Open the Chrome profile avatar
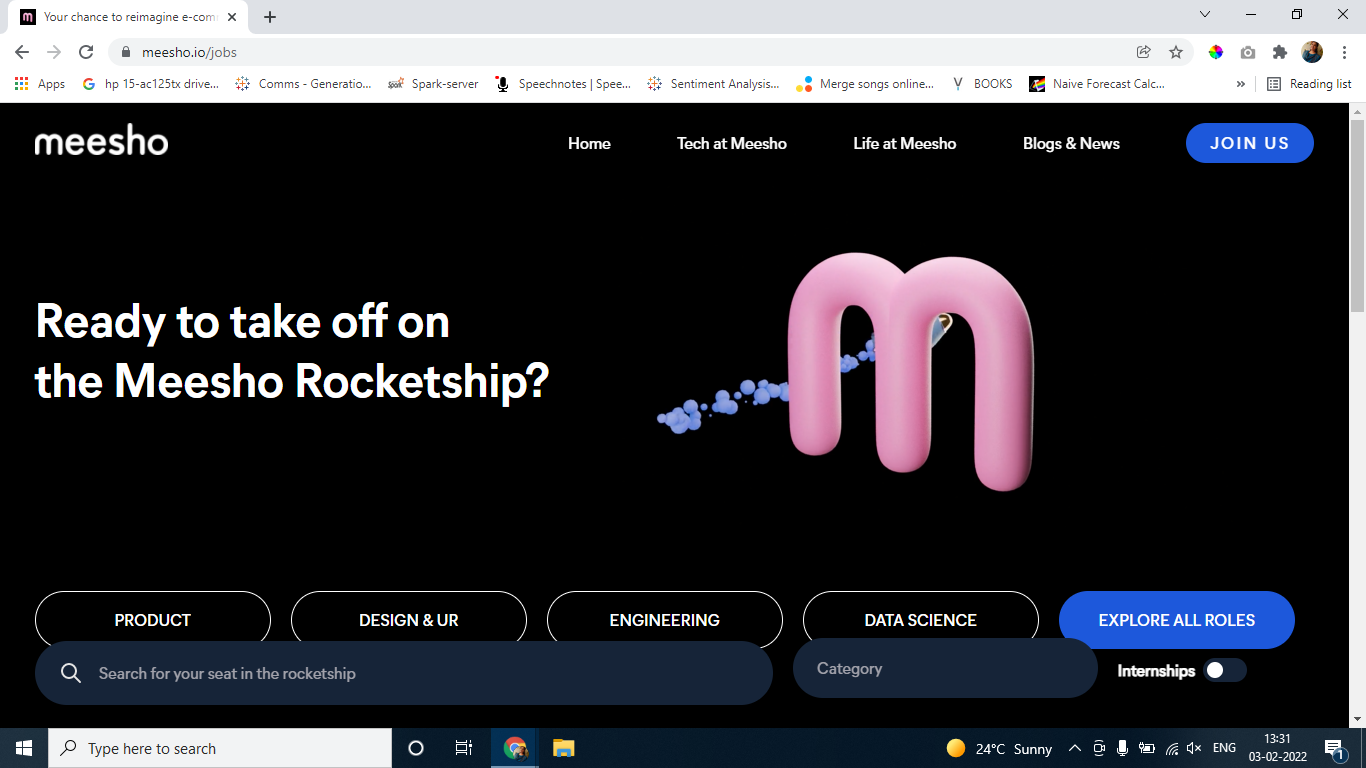Screen dimensions: 1366x768 (1312, 52)
